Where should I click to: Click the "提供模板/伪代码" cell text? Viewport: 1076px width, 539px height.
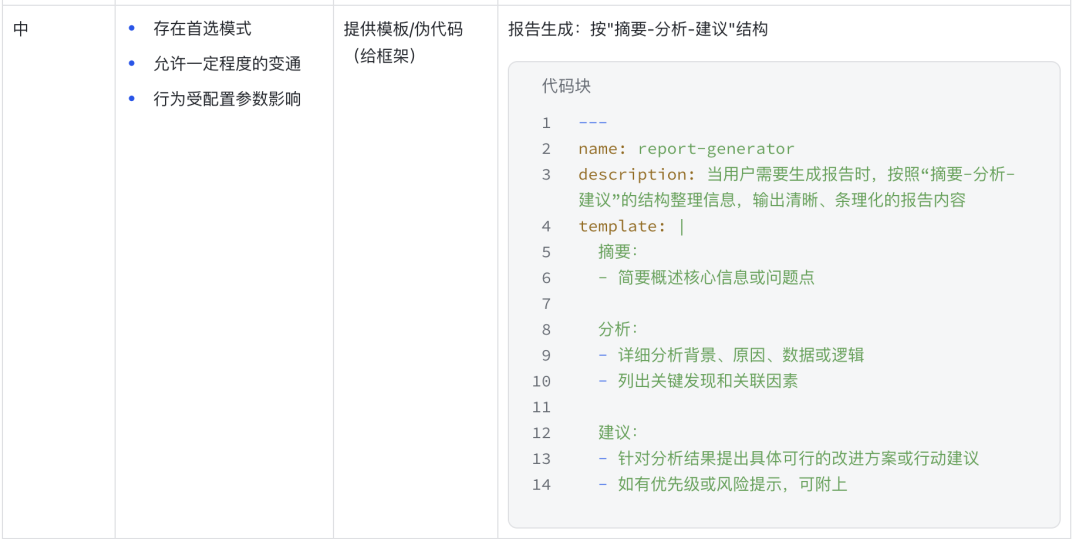point(403,30)
